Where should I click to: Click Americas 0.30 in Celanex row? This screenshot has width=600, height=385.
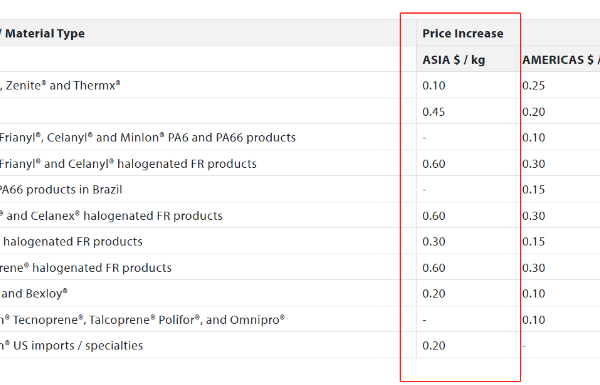point(533,216)
